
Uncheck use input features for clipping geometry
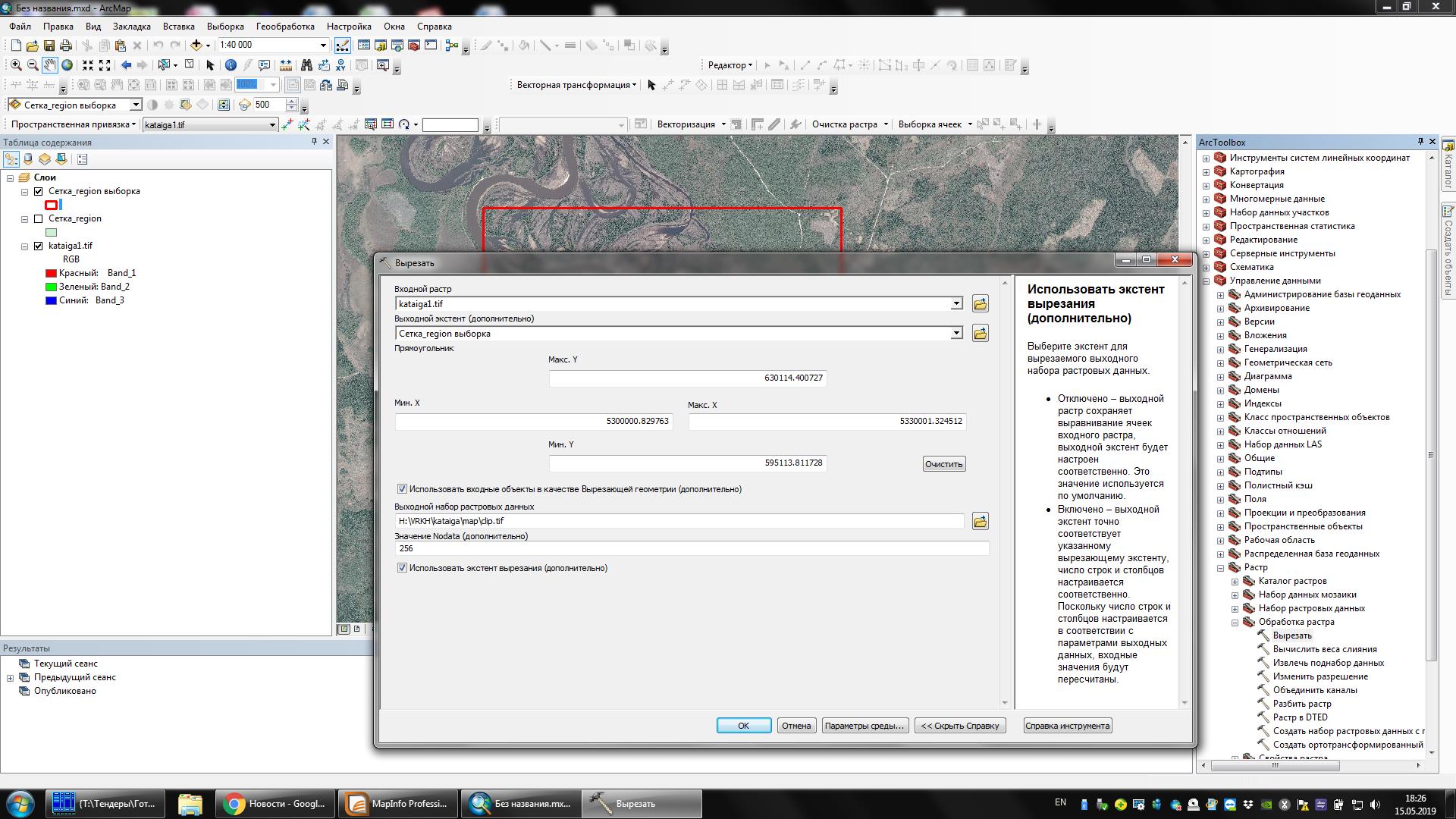point(402,489)
